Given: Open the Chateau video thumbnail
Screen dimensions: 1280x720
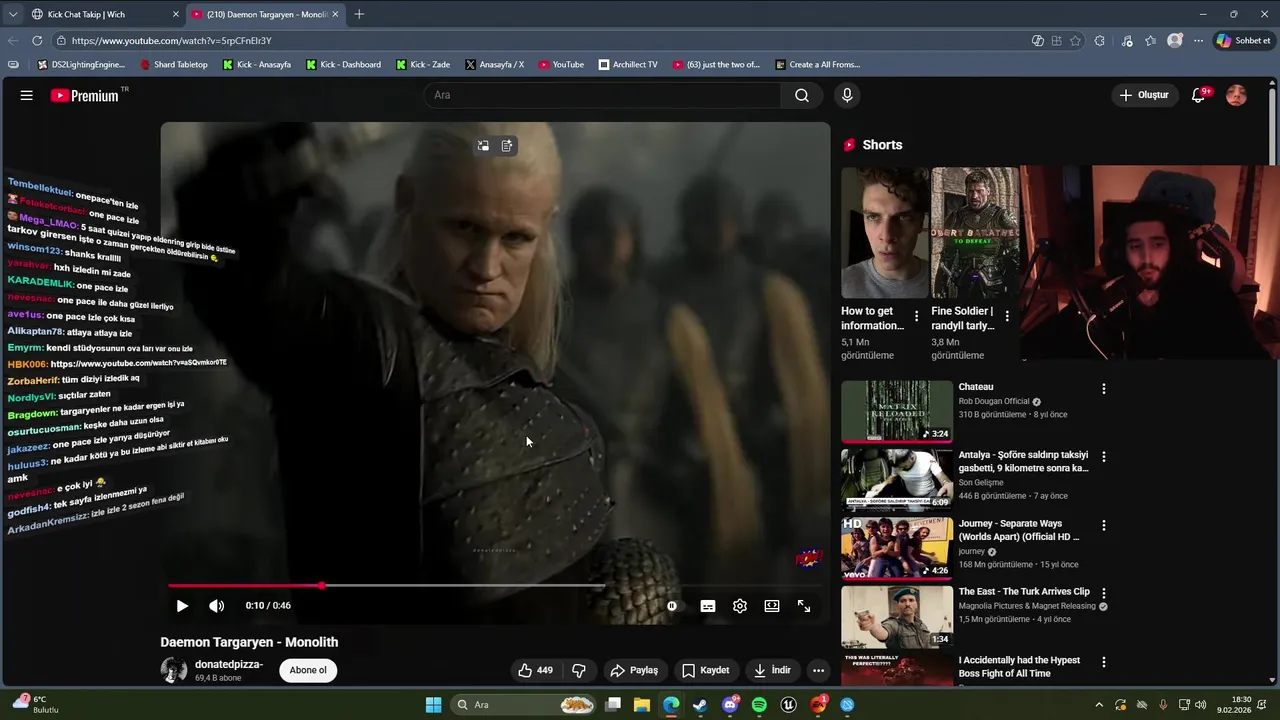Looking at the screenshot, I should point(897,411).
